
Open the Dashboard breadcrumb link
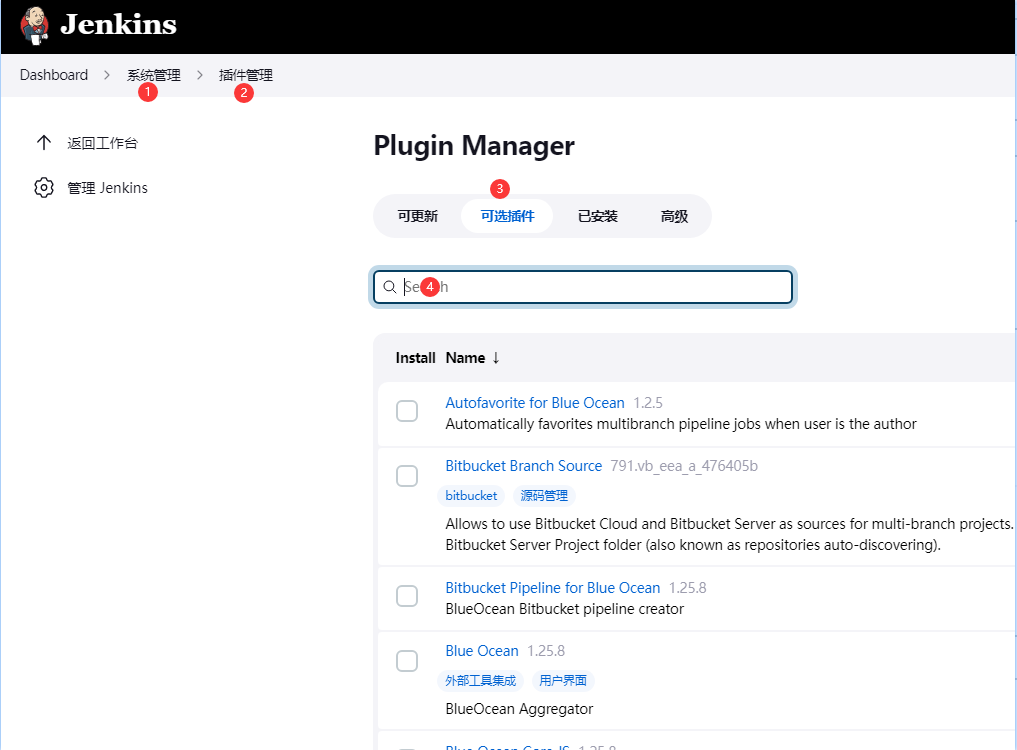pos(54,75)
